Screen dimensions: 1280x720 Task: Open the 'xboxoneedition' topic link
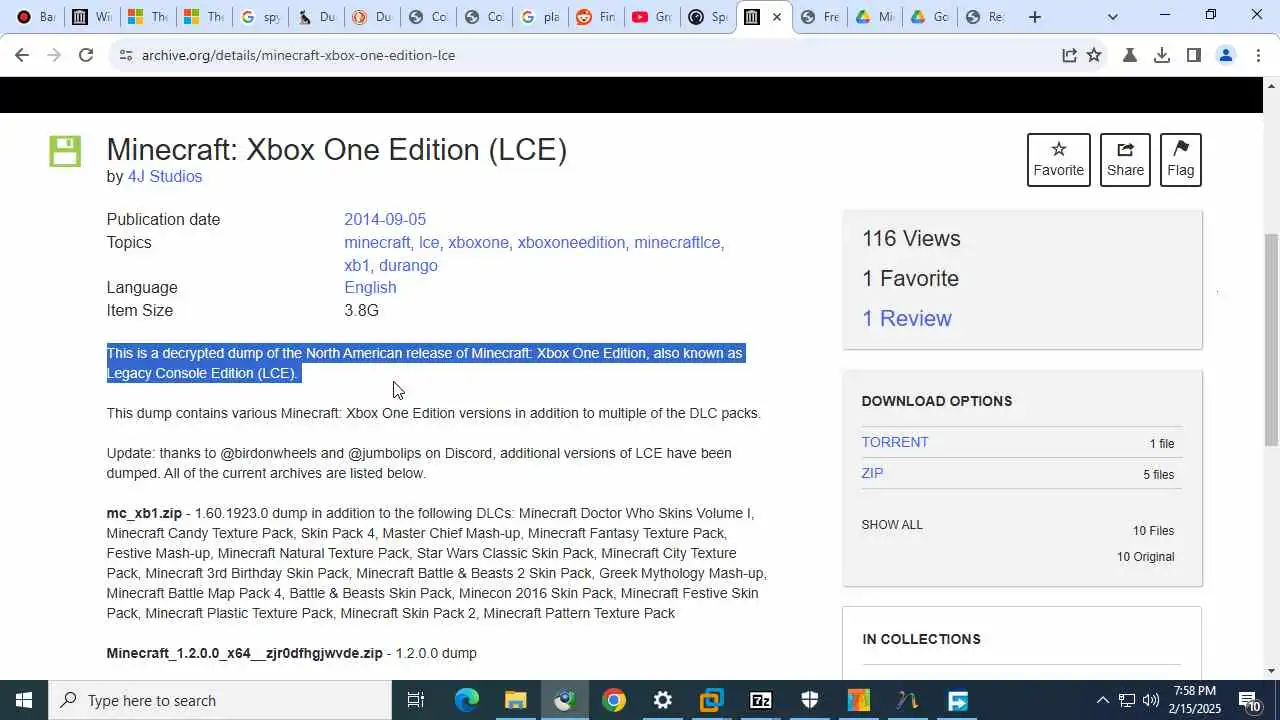pyautogui.click(x=571, y=242)
